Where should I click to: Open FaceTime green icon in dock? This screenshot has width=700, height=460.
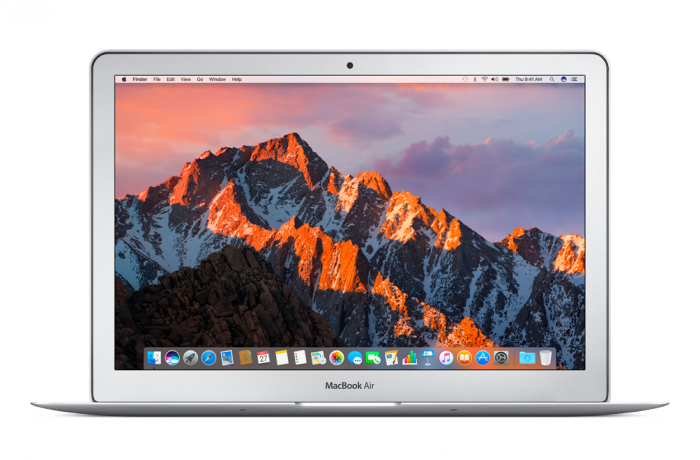(373, 358)
